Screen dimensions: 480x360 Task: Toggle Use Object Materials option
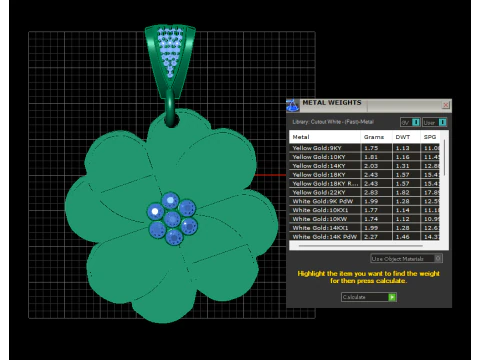pos(406,258)
